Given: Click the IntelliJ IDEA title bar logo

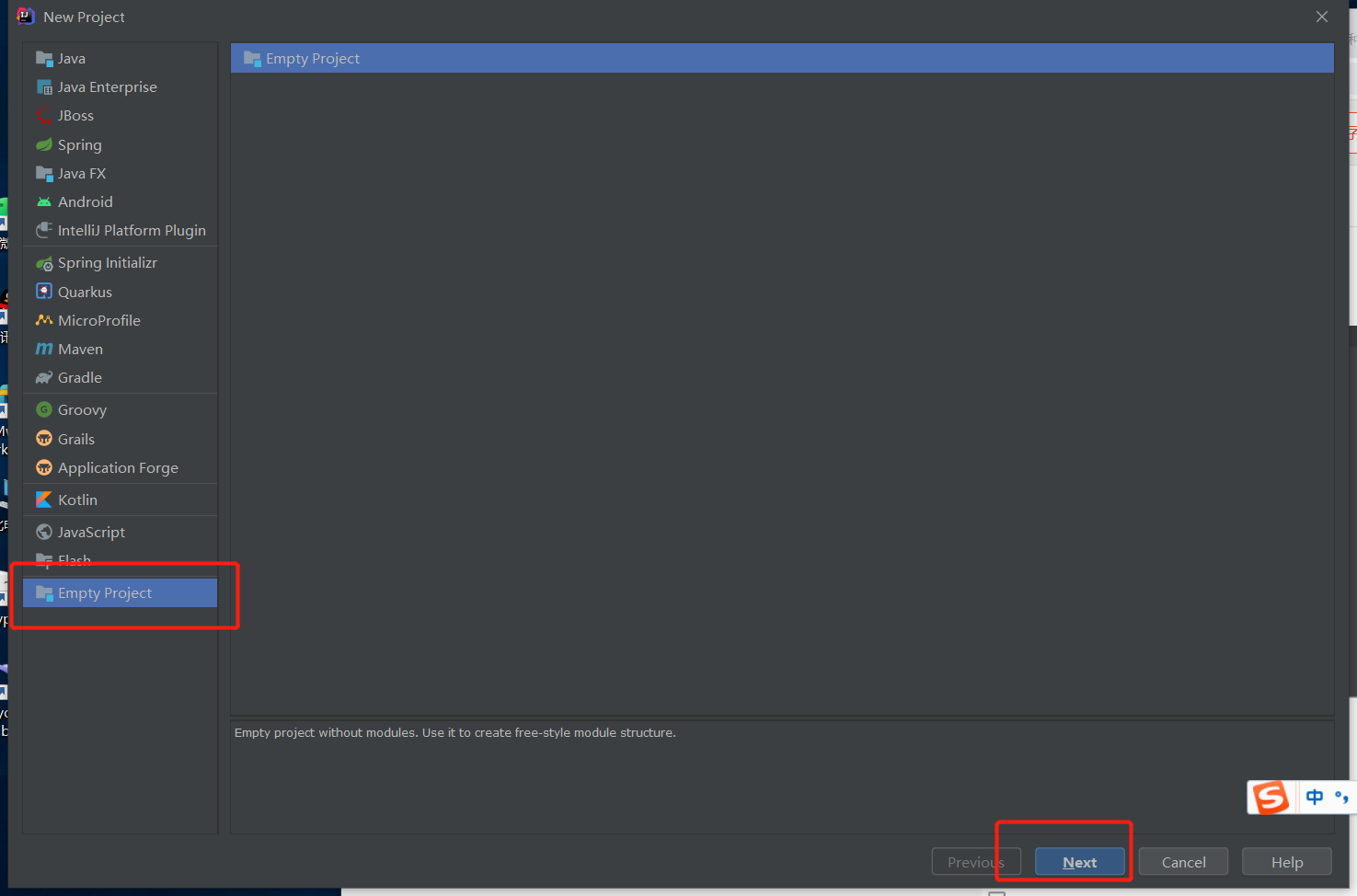Looking at the screenshot, I should [x=25, y=17].
